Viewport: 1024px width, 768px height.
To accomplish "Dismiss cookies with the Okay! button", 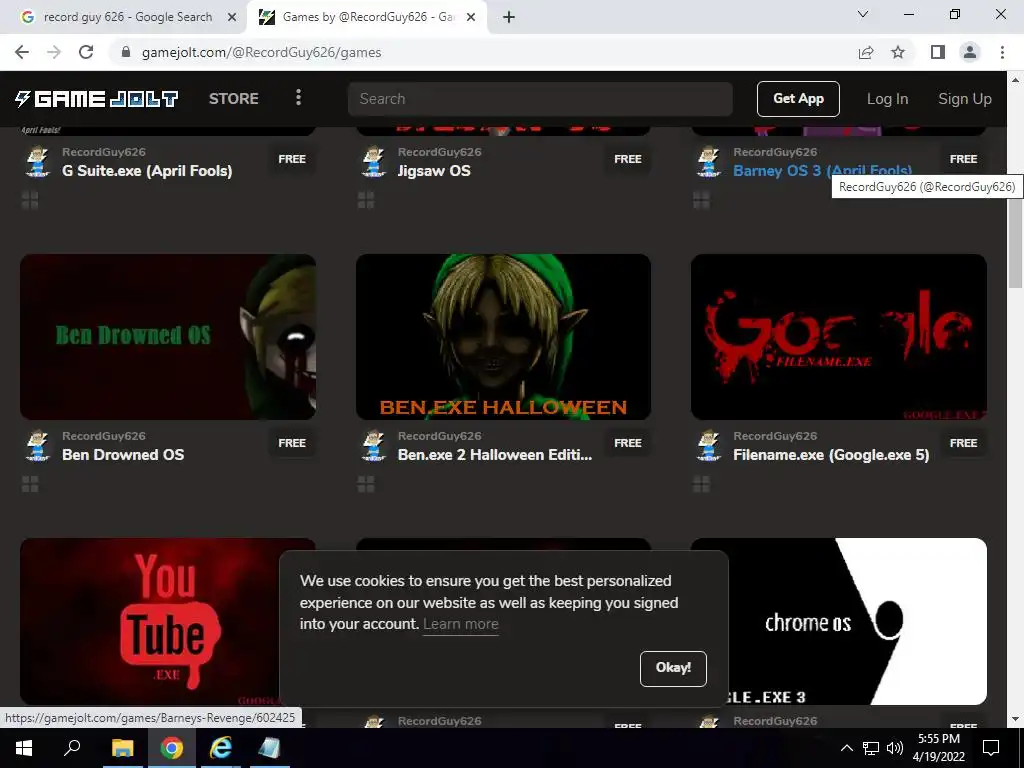I will point(673,668).
